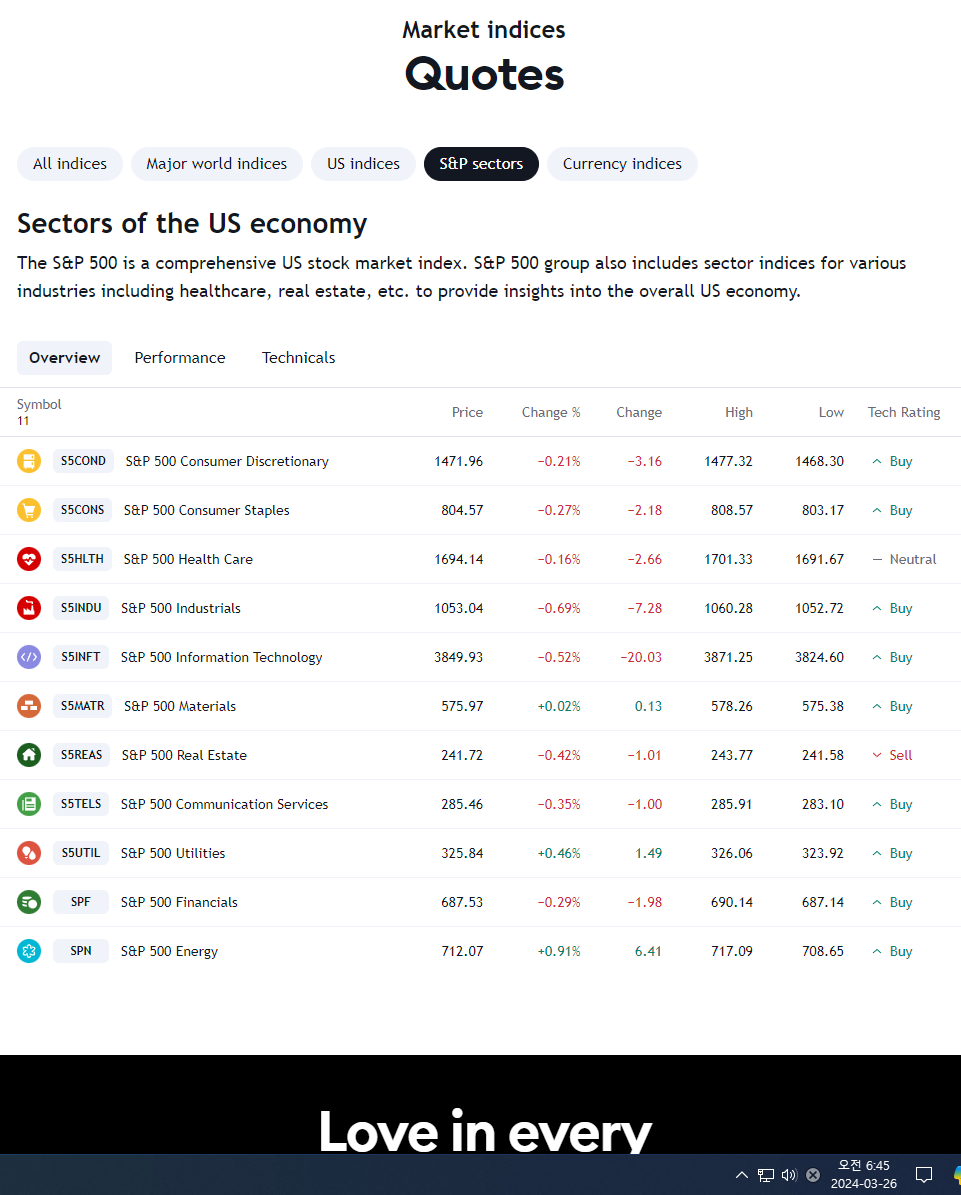Open the S5UTIL symbol tag

click(x=81, y=853)
